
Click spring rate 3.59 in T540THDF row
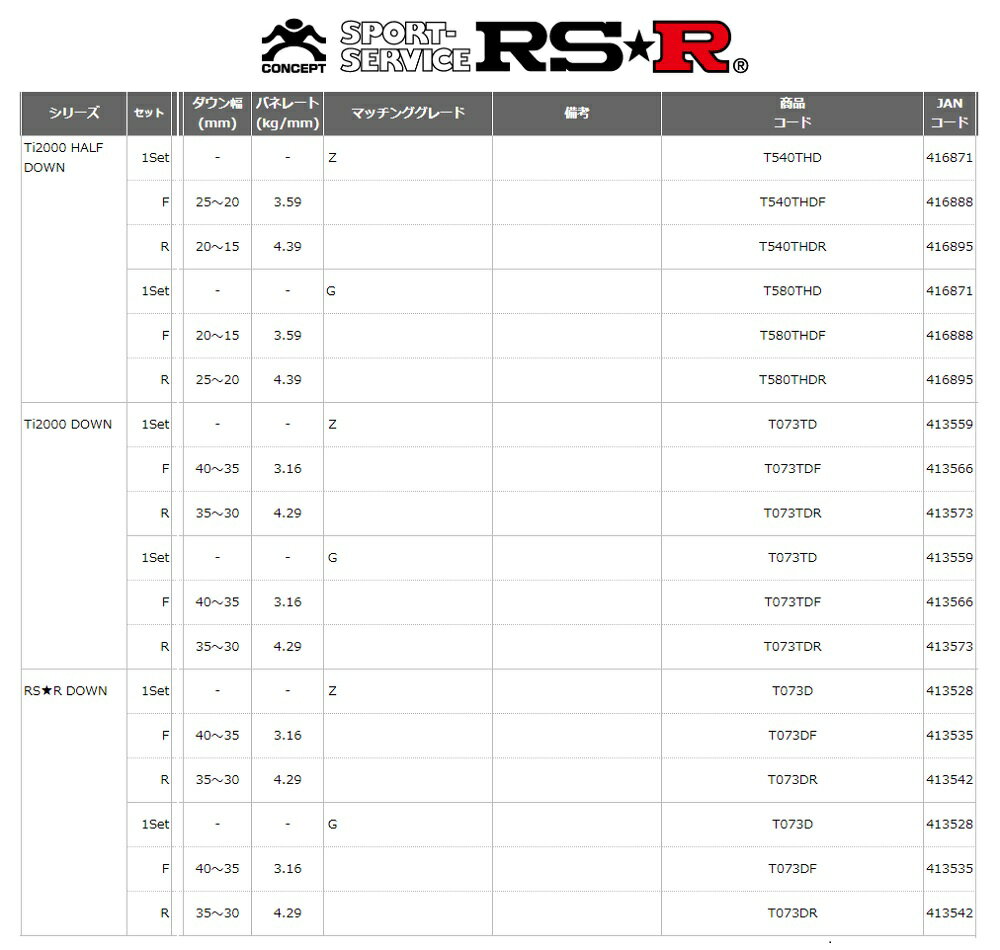tap(288, 202)
